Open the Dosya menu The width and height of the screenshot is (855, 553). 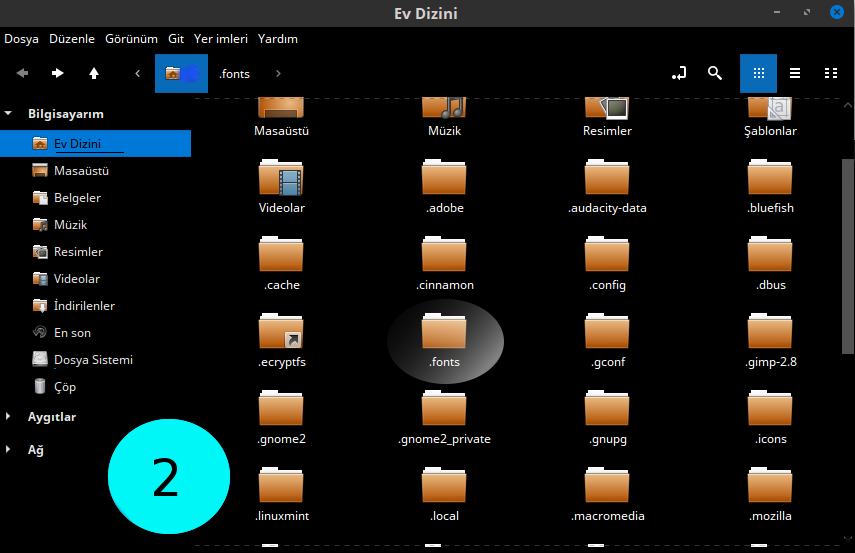coord(21,39)
